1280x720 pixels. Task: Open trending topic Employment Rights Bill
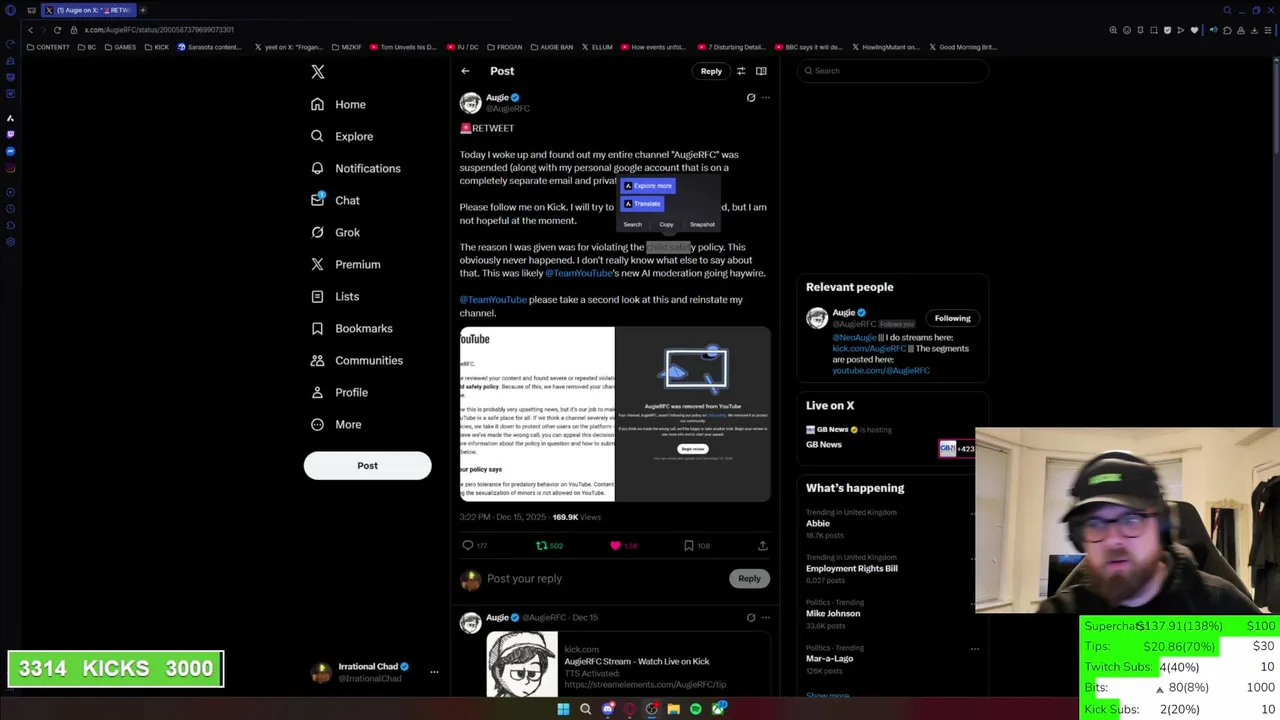click(852, 568)
